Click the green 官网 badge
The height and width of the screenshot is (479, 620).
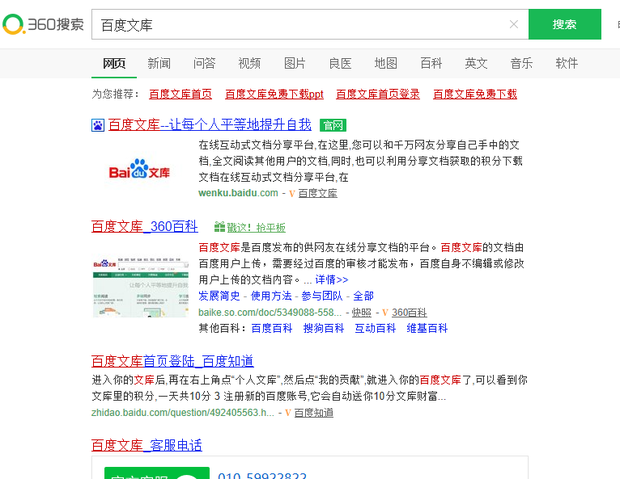point(333,125)
